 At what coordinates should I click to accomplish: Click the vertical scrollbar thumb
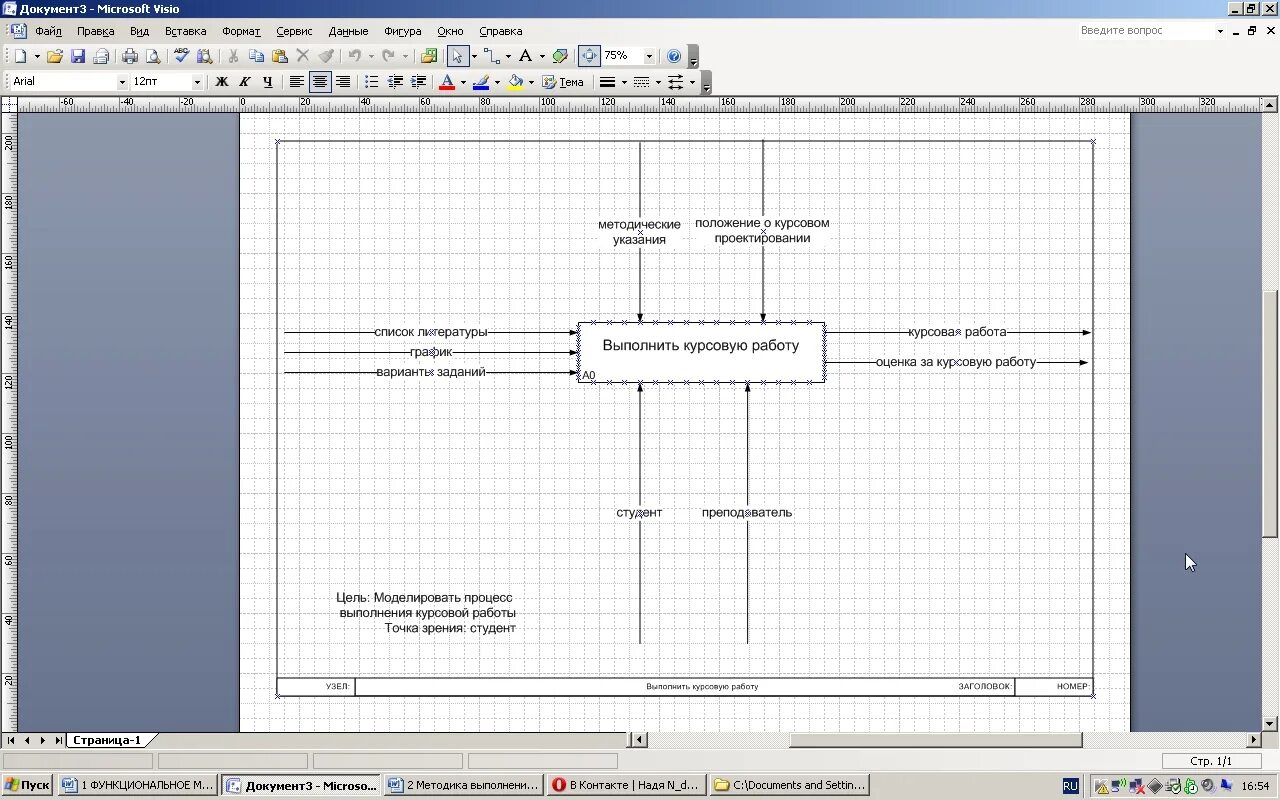pyautogui.click(x=1271, y=416)
